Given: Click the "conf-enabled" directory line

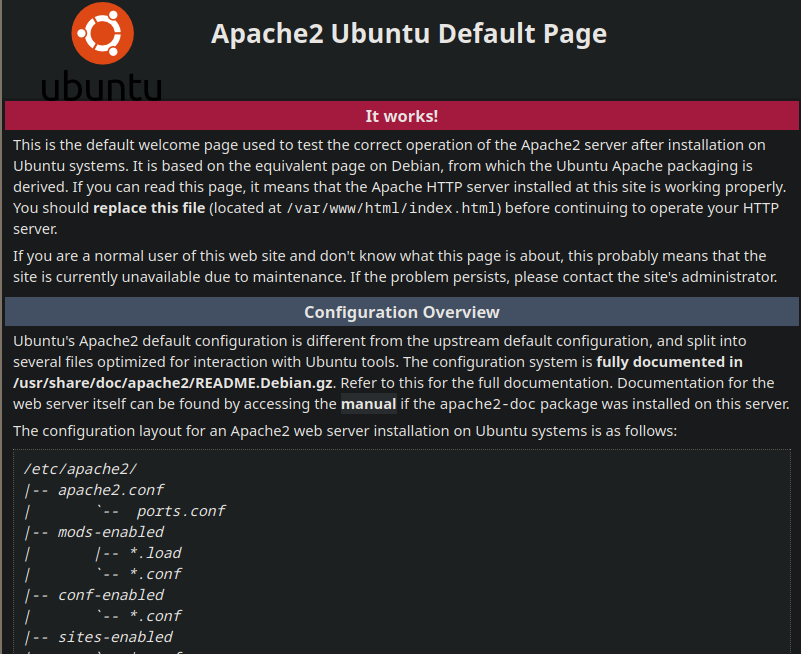Looking at the screenshot, I should point(111,595).
